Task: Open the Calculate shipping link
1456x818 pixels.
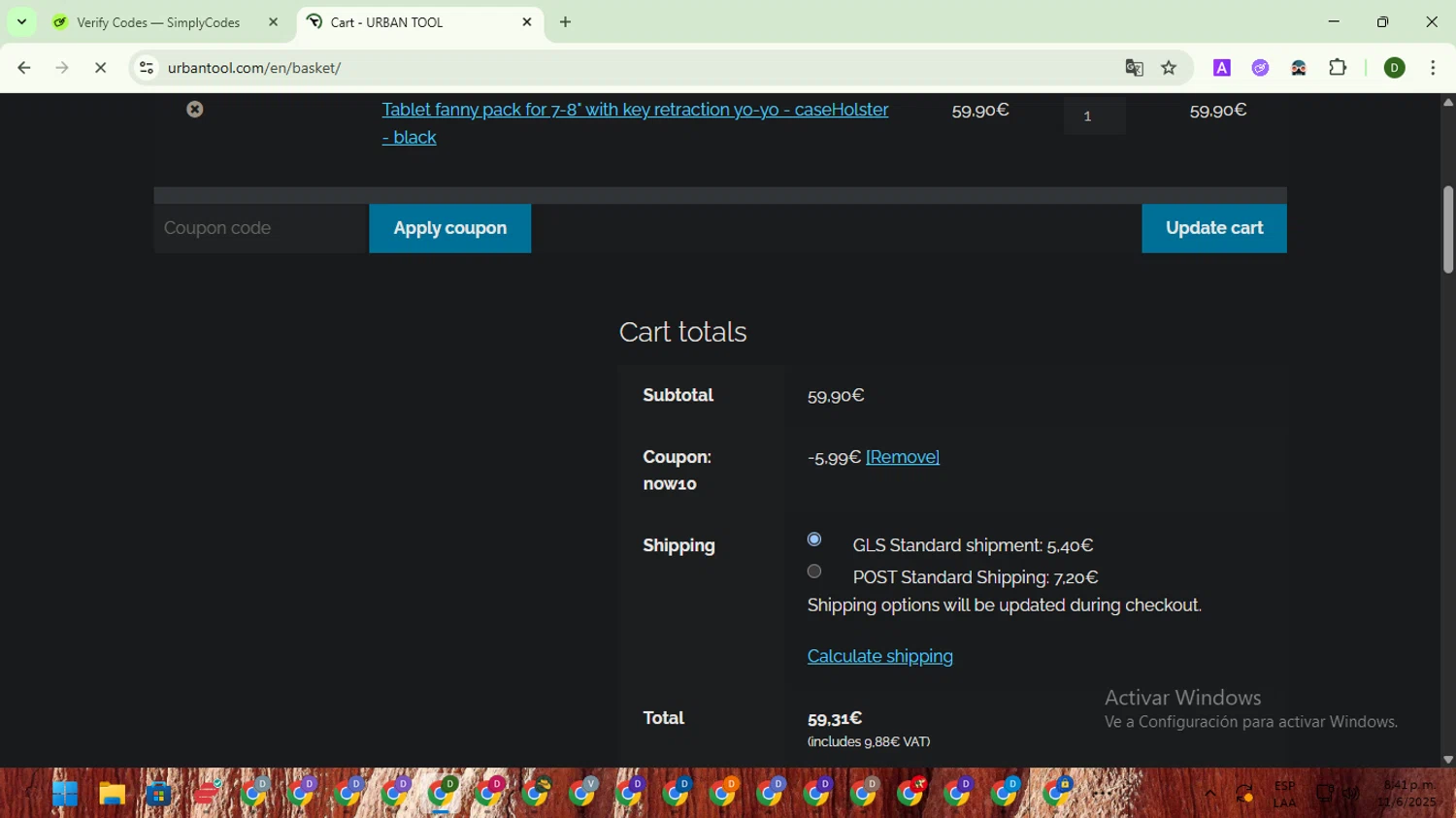Action: click(880, 656)
